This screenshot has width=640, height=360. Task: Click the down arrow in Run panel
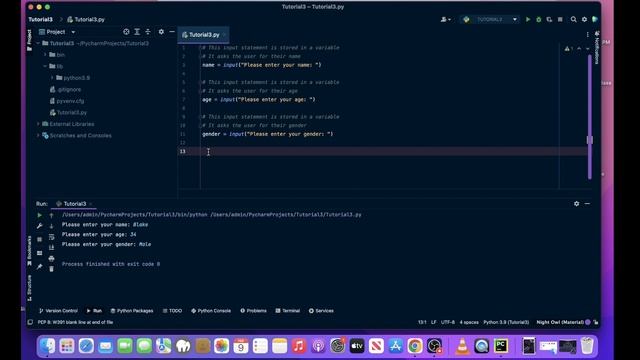(51, 226)
